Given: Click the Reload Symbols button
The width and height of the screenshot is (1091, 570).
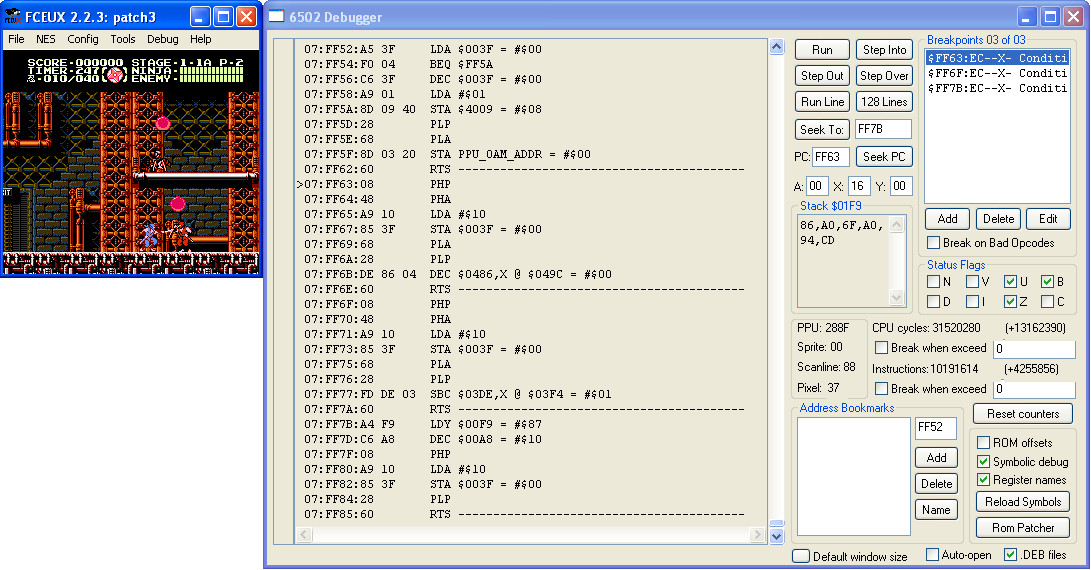Looking at the screenshot, I should pos(1023,502).
